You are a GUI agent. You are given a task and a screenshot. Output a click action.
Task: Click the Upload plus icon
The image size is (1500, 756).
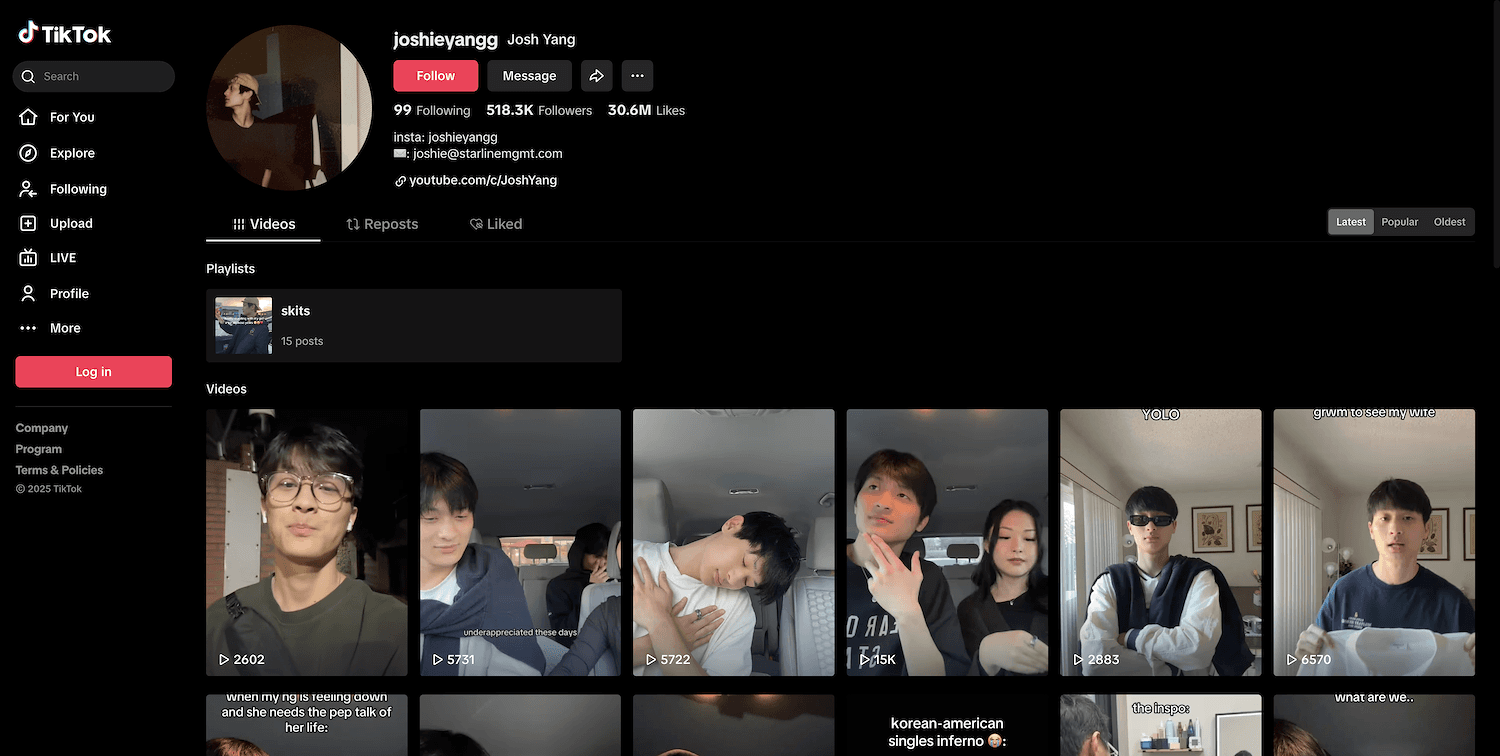pyautogui.click(x=29, y=224)
